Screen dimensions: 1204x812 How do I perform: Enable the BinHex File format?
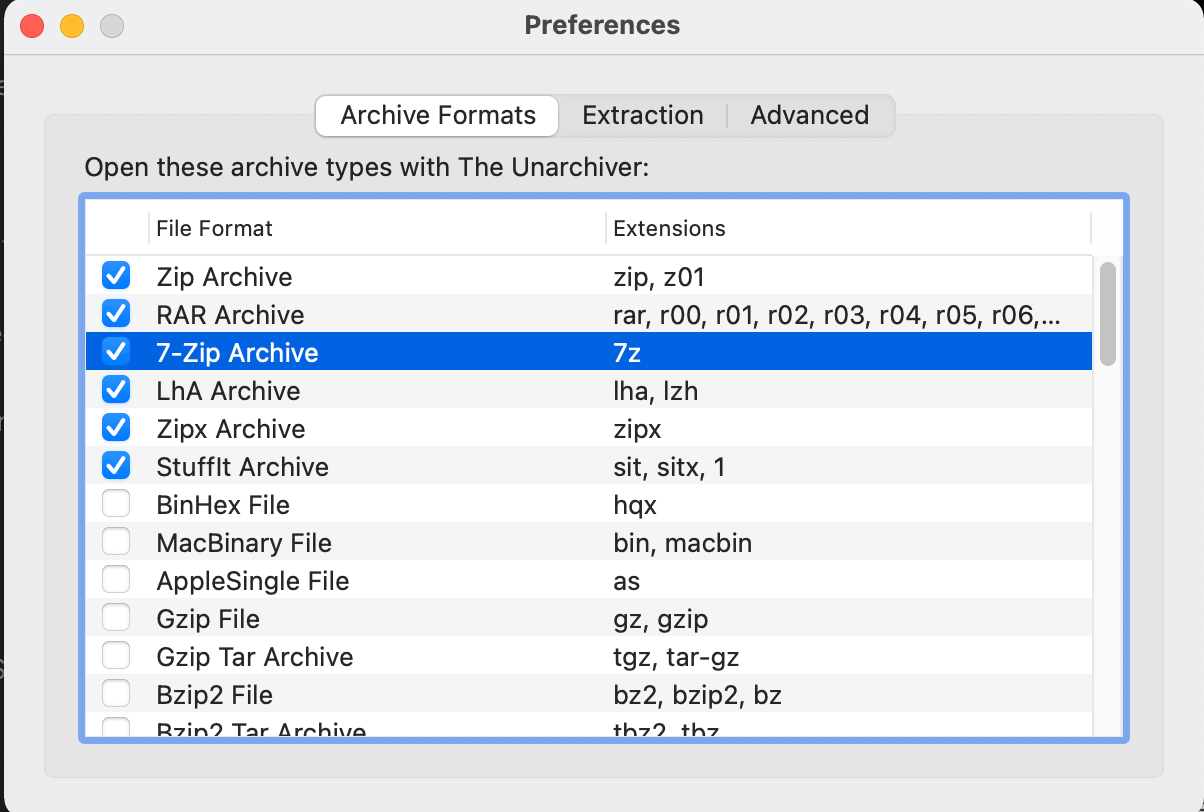coord(116,503)
